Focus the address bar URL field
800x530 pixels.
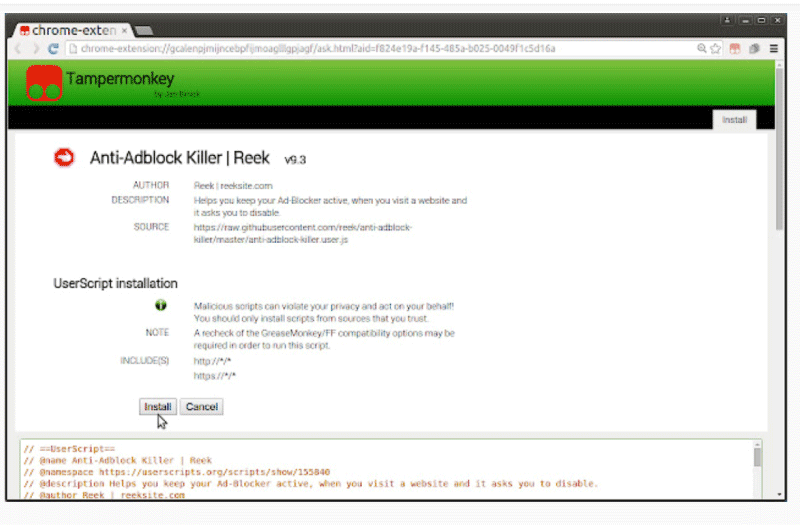click(x=383, y=48)
